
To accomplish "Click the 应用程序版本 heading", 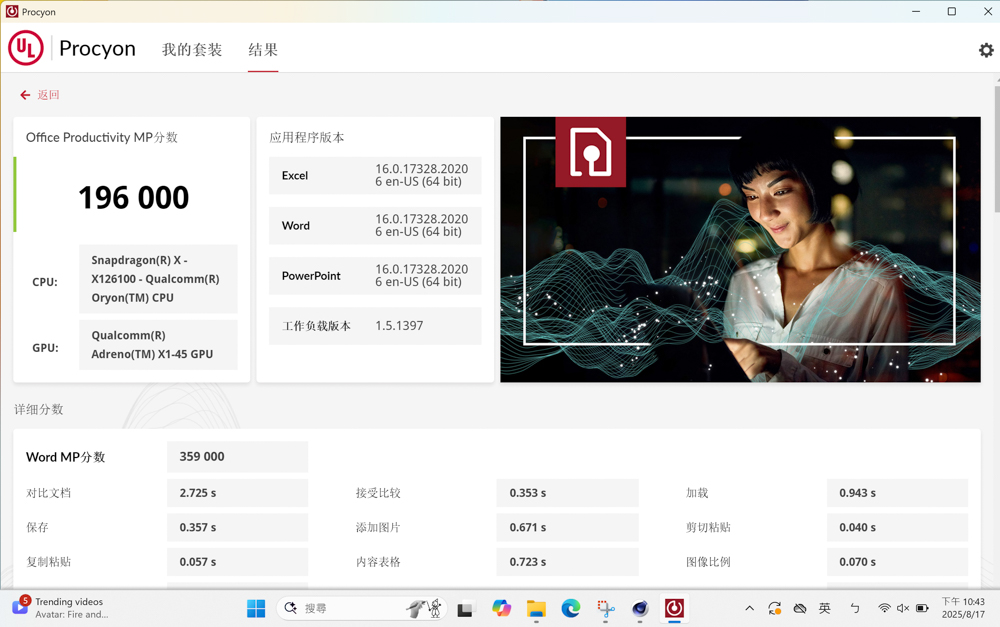I will [307, 138].
